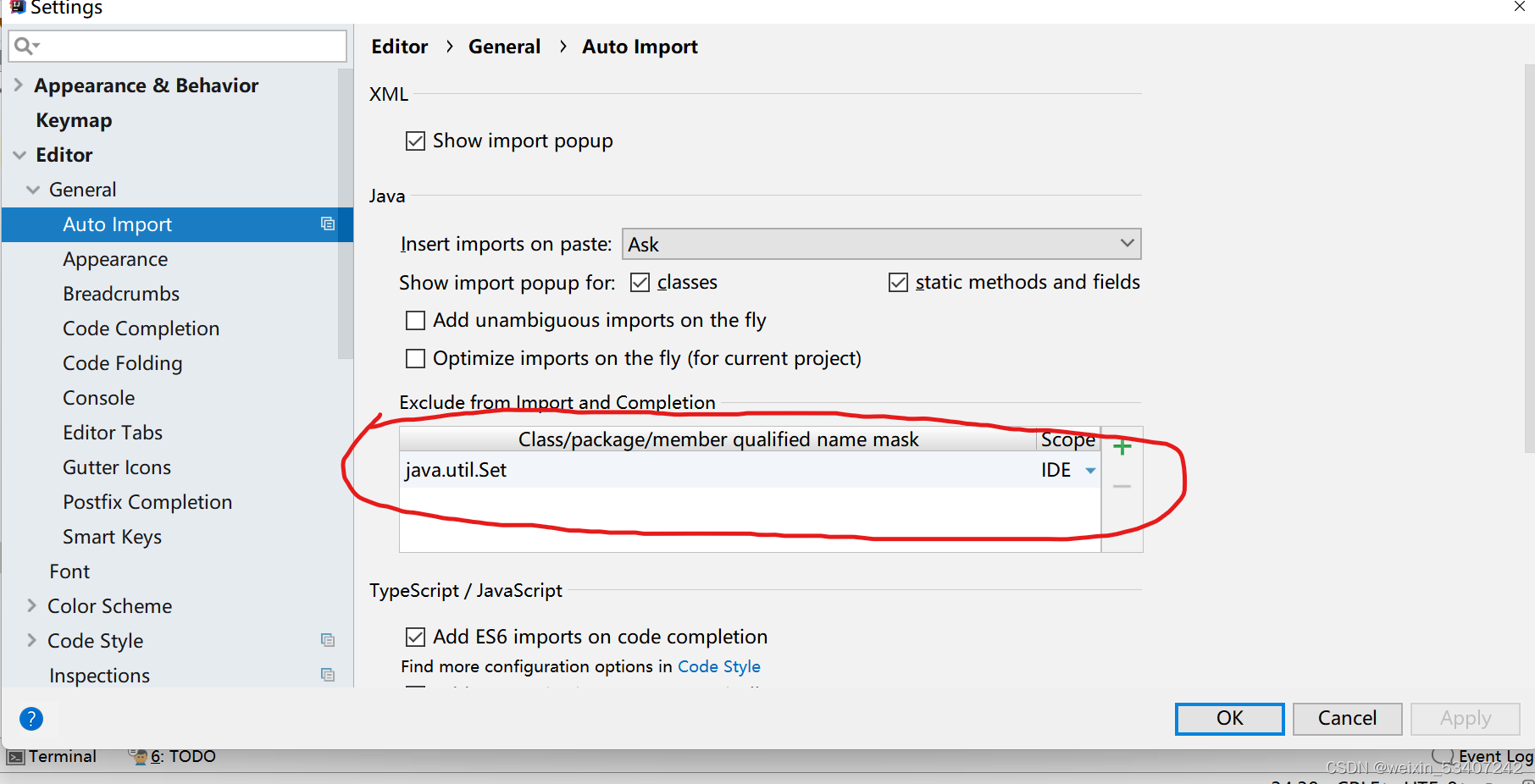Image resolution: width=1535 pixels, height=784 pixels.
Task: Enable Optimize imports on the fly checkbox
Action: pos(415,358)
